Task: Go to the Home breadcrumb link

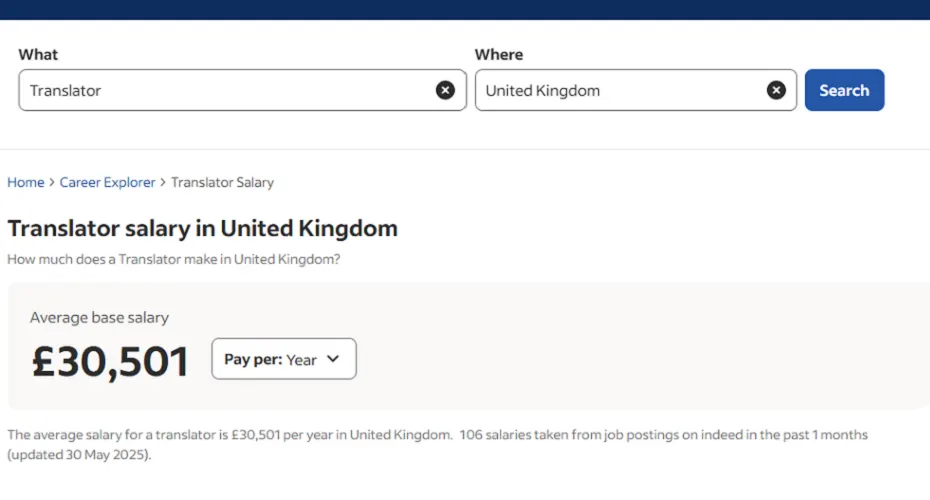Action: coord(26,183)
